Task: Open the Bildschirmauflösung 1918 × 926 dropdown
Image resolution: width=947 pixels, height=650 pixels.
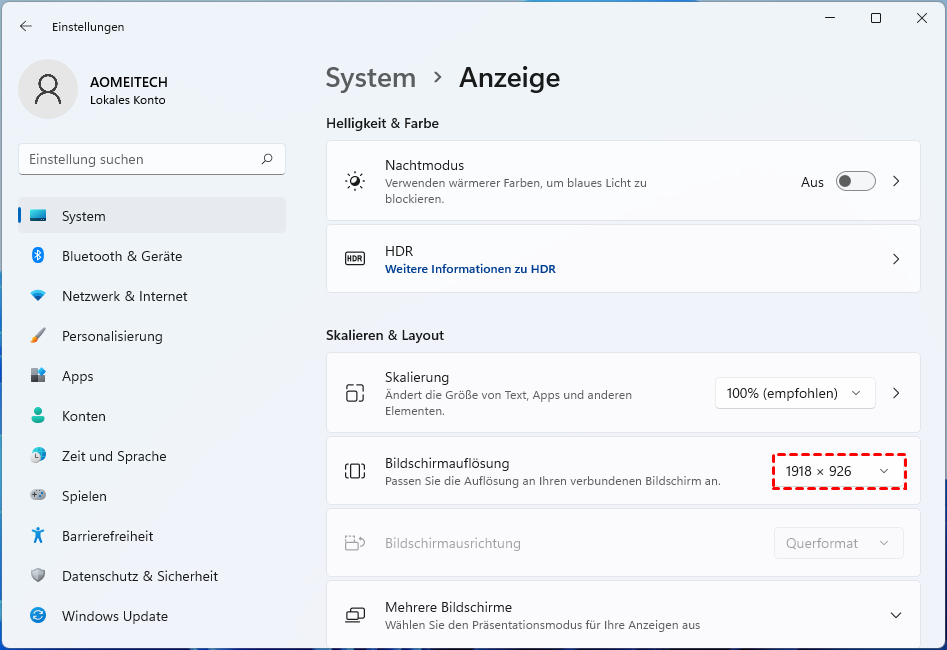Action: click(838, 471)
